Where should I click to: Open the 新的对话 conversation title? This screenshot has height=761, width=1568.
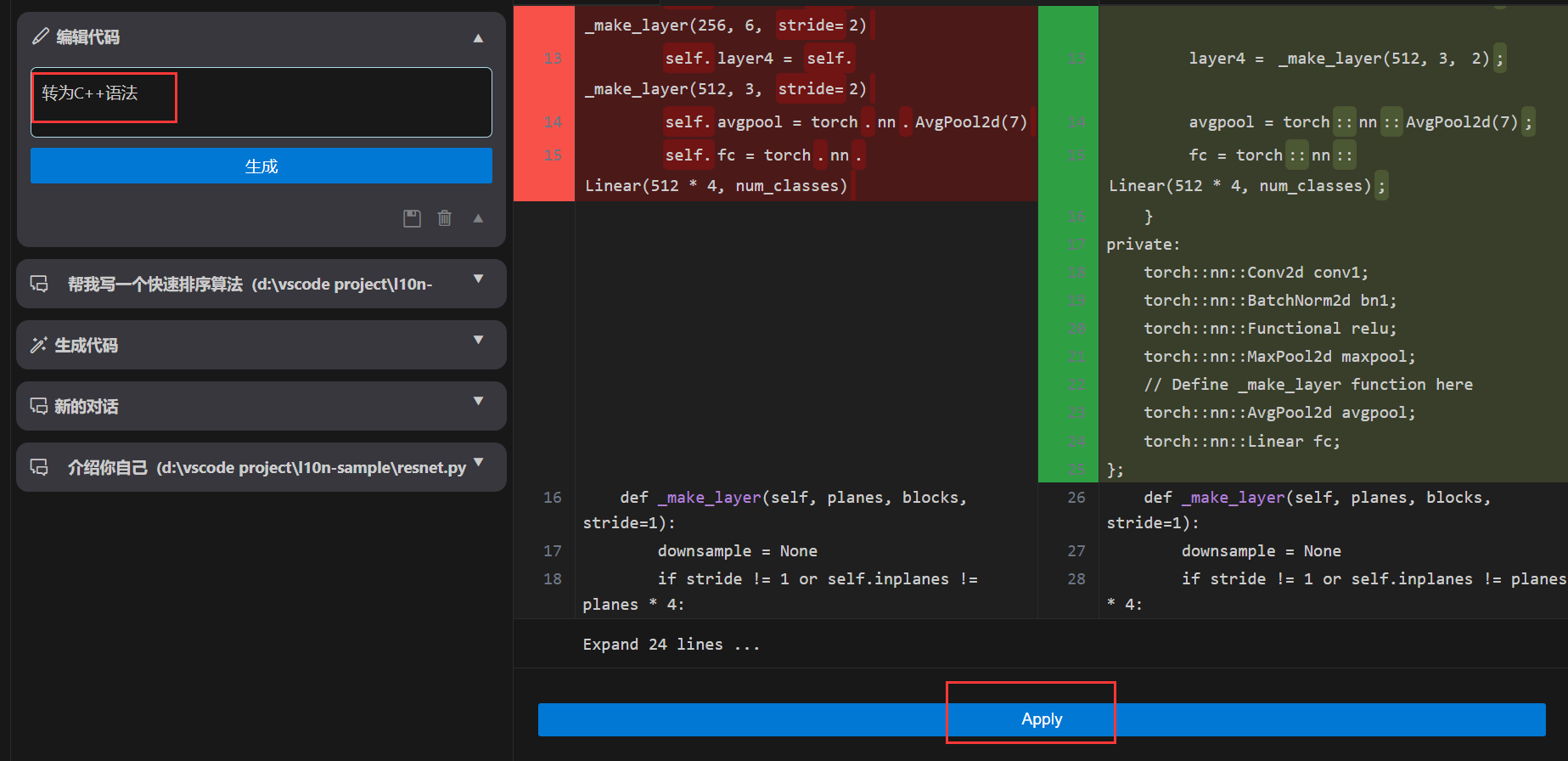87,407
